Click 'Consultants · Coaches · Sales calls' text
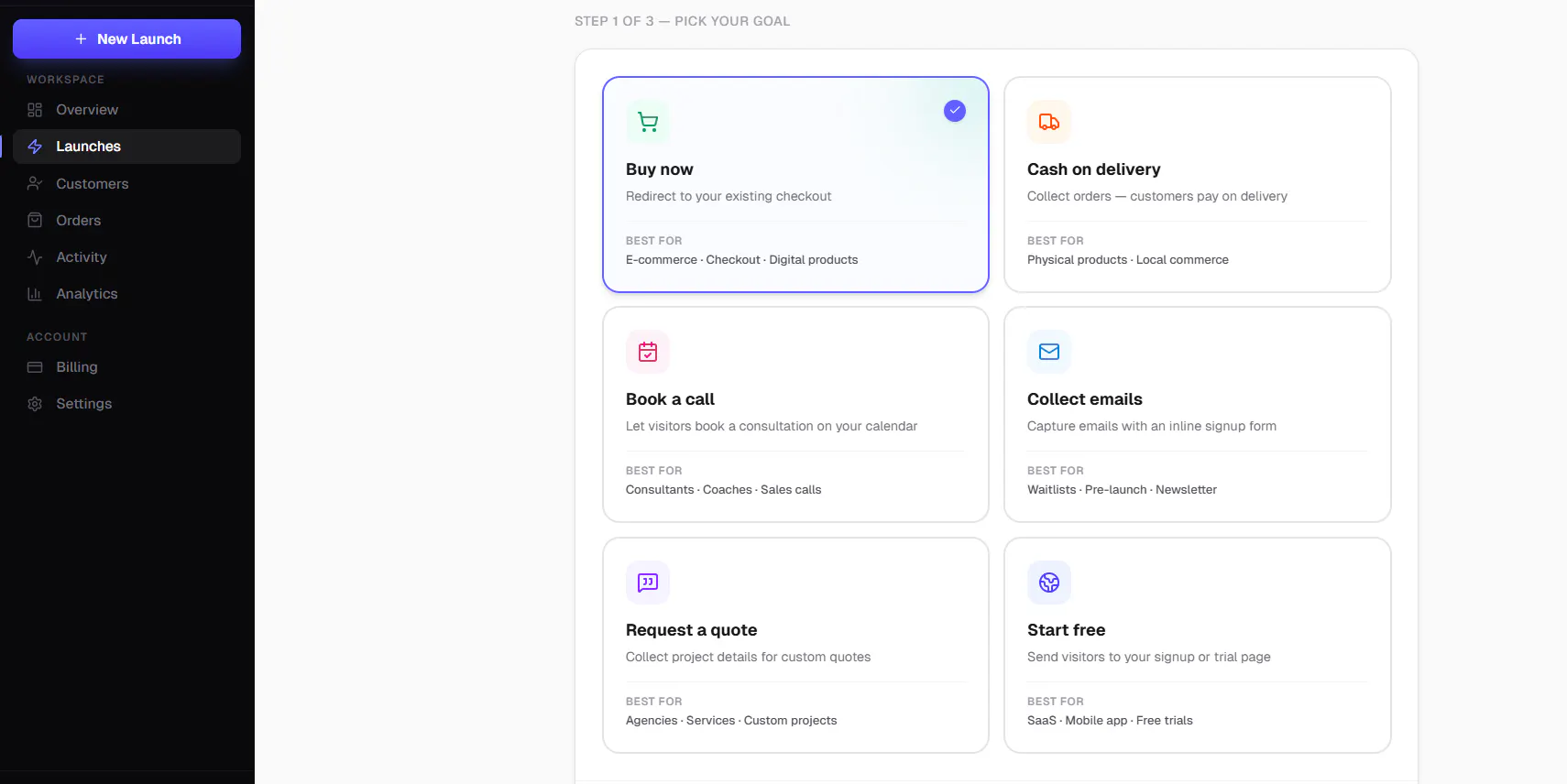The image size is (1567, 784). click(x=724, y=490)
